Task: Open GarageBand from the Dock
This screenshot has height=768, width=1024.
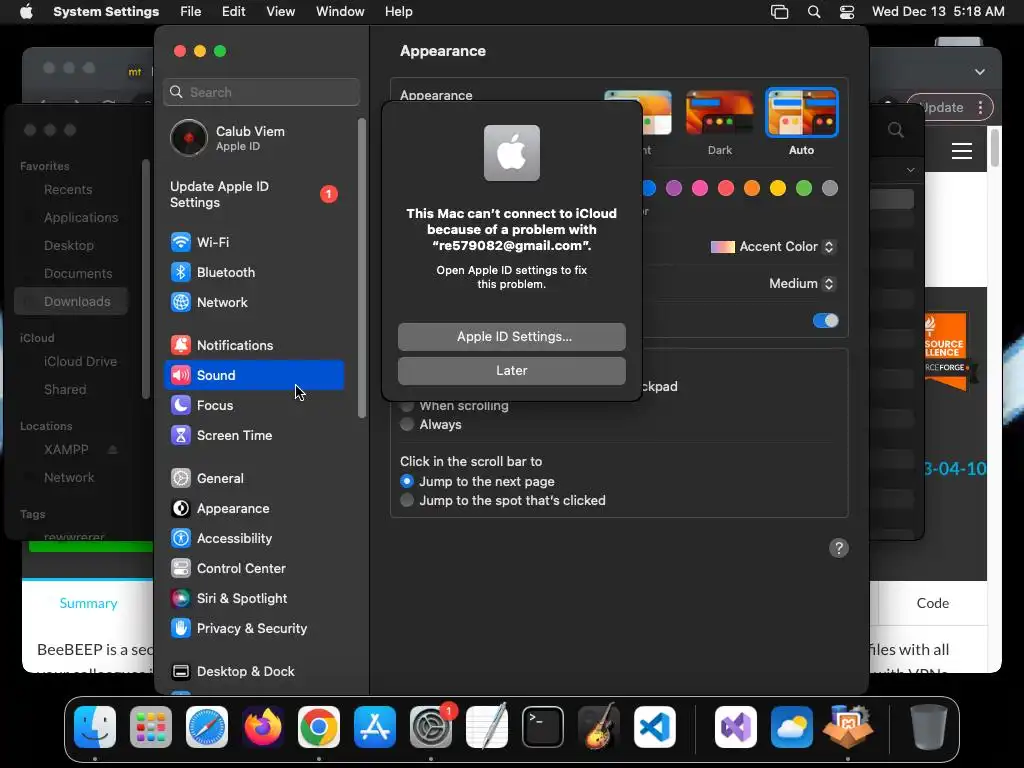Action: pyautogui.click(x=599, y=727)
